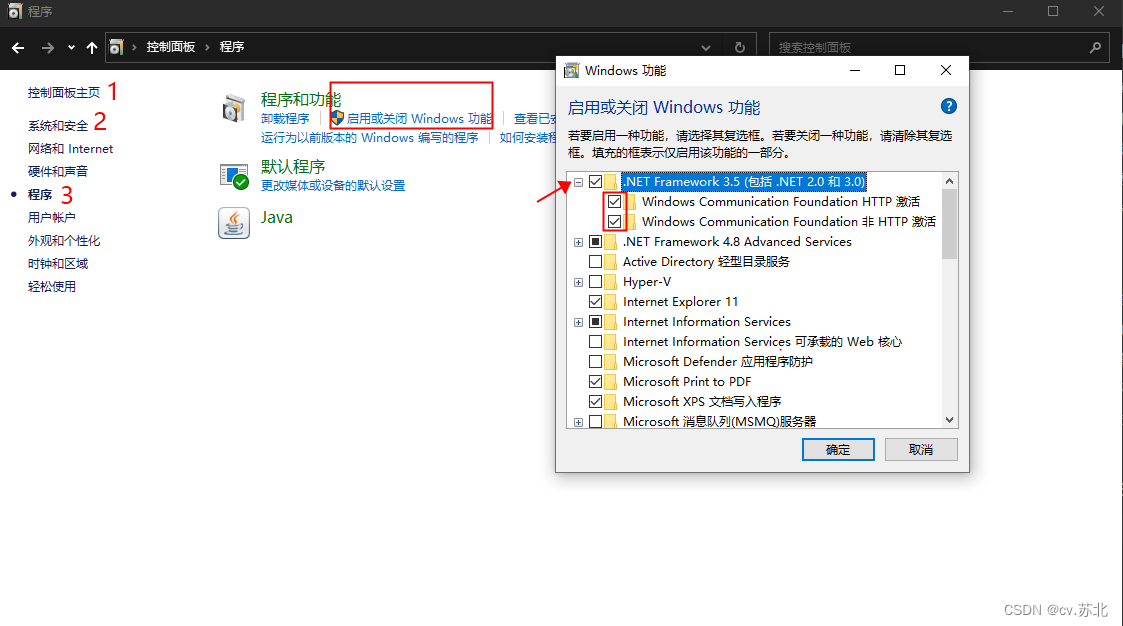Uncheck Internet Explorer 11 checkbox
The width and height of the screenshot is (1123, 626).
click(x=595, y=302)
